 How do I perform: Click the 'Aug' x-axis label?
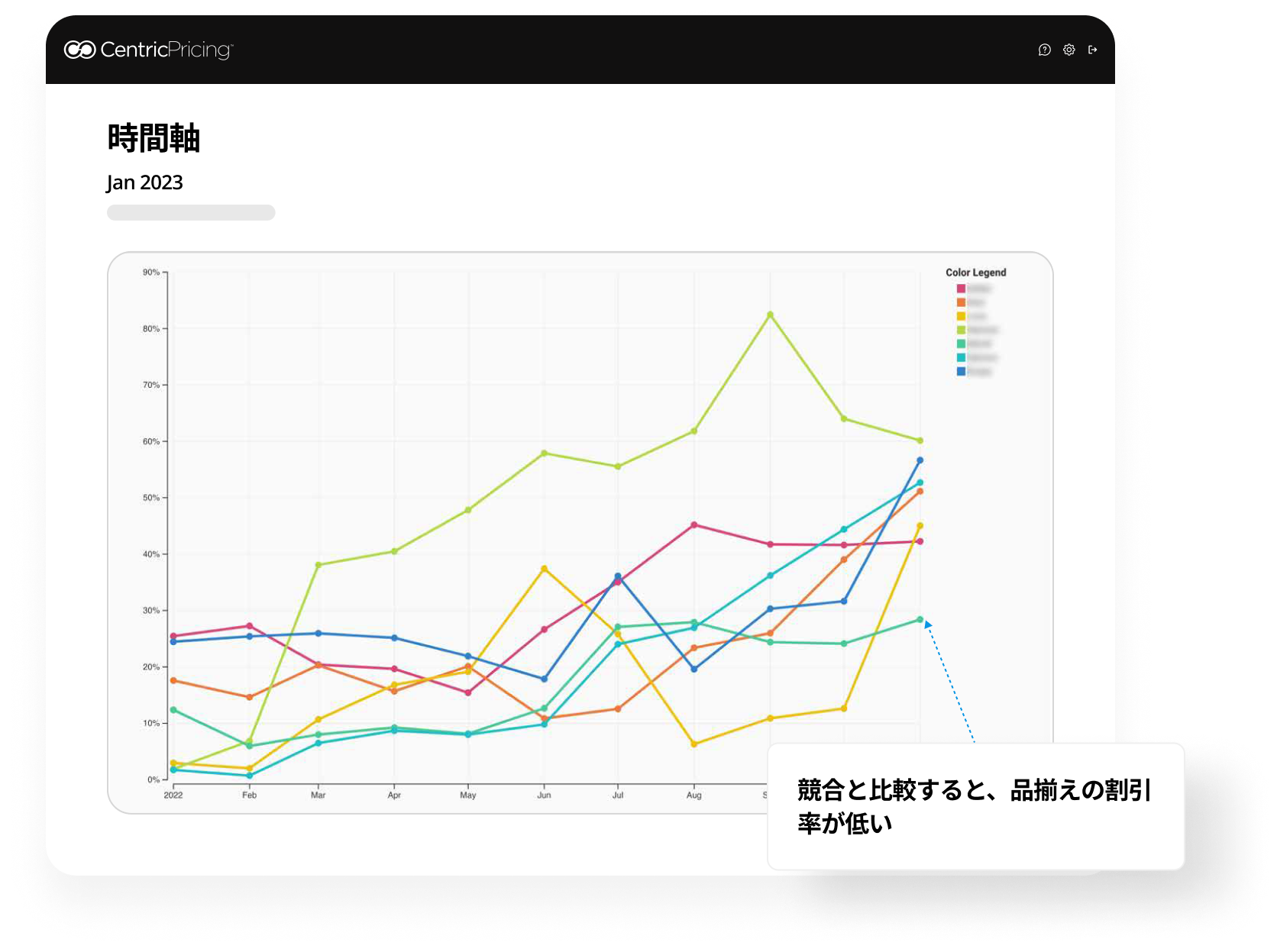(693, 795)
